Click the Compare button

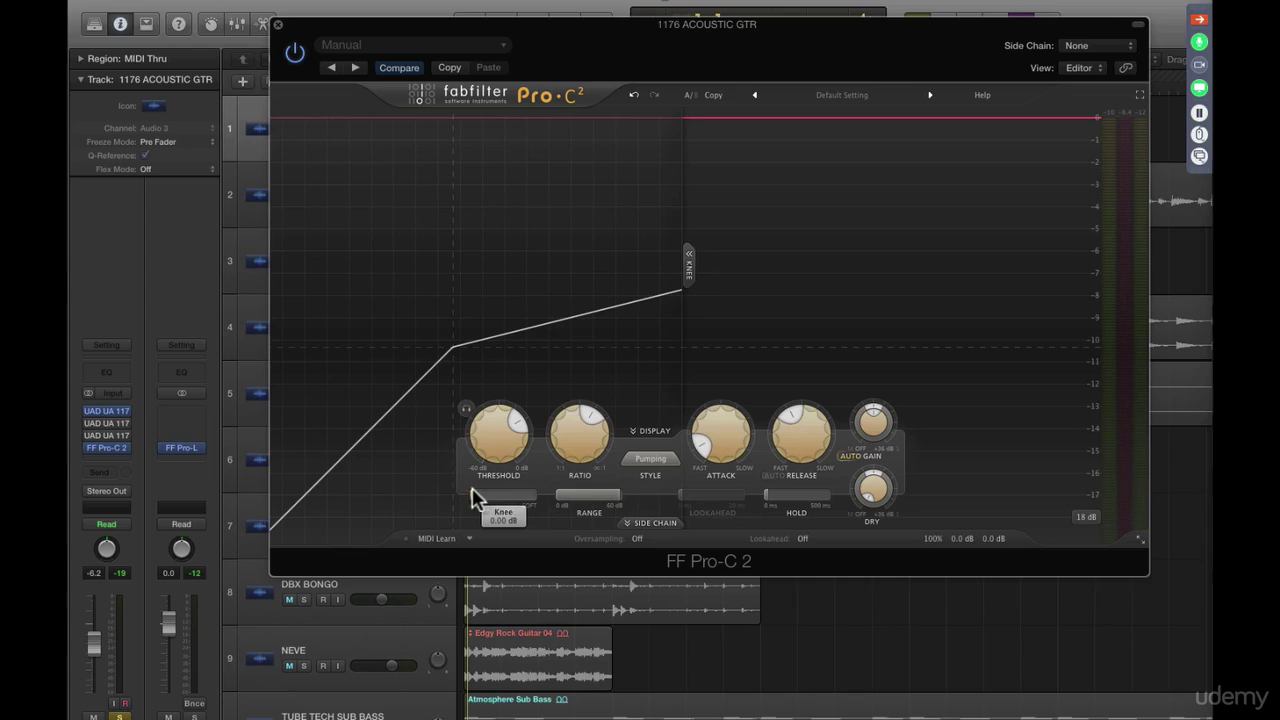(x=399, y=68)
